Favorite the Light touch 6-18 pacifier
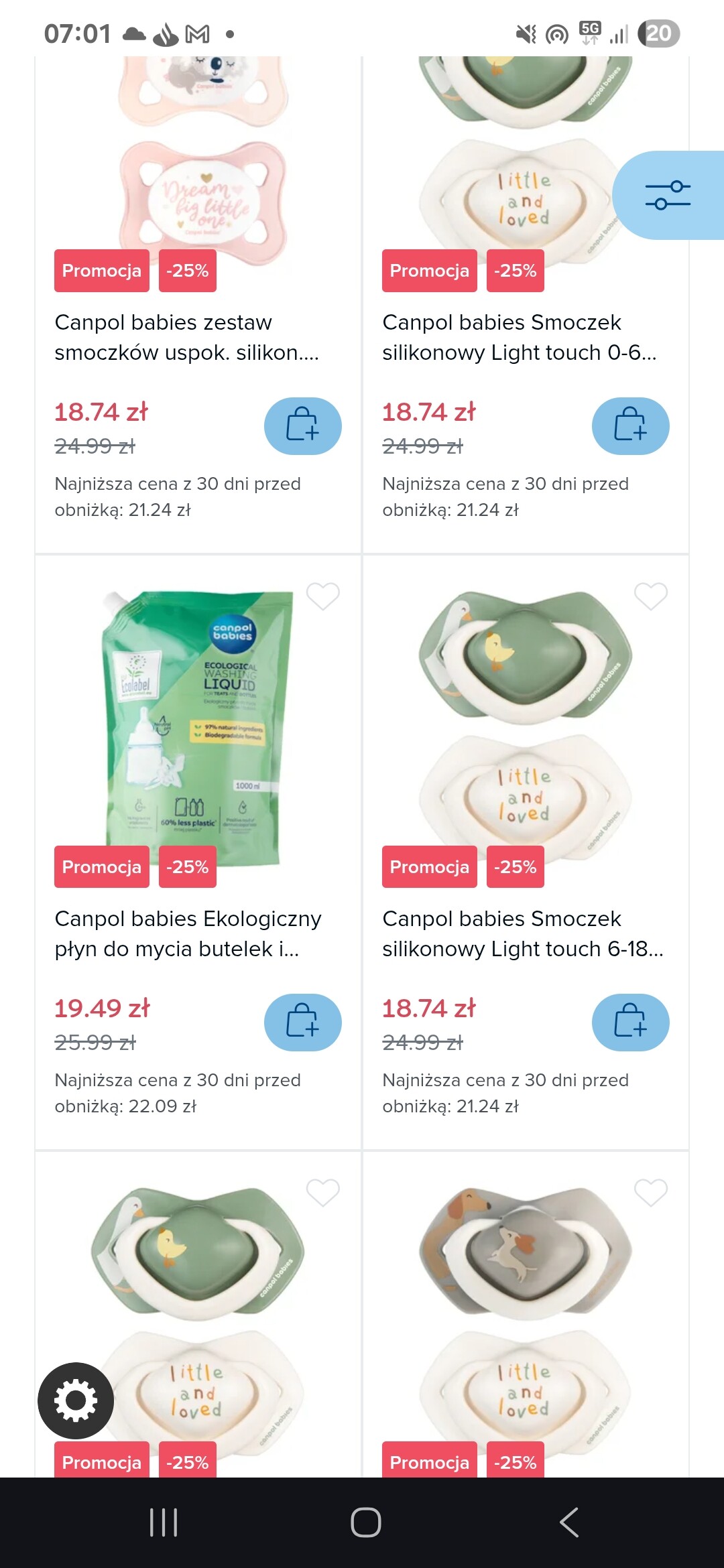This screenshot has width=724, height=1568. click(650, 596)
